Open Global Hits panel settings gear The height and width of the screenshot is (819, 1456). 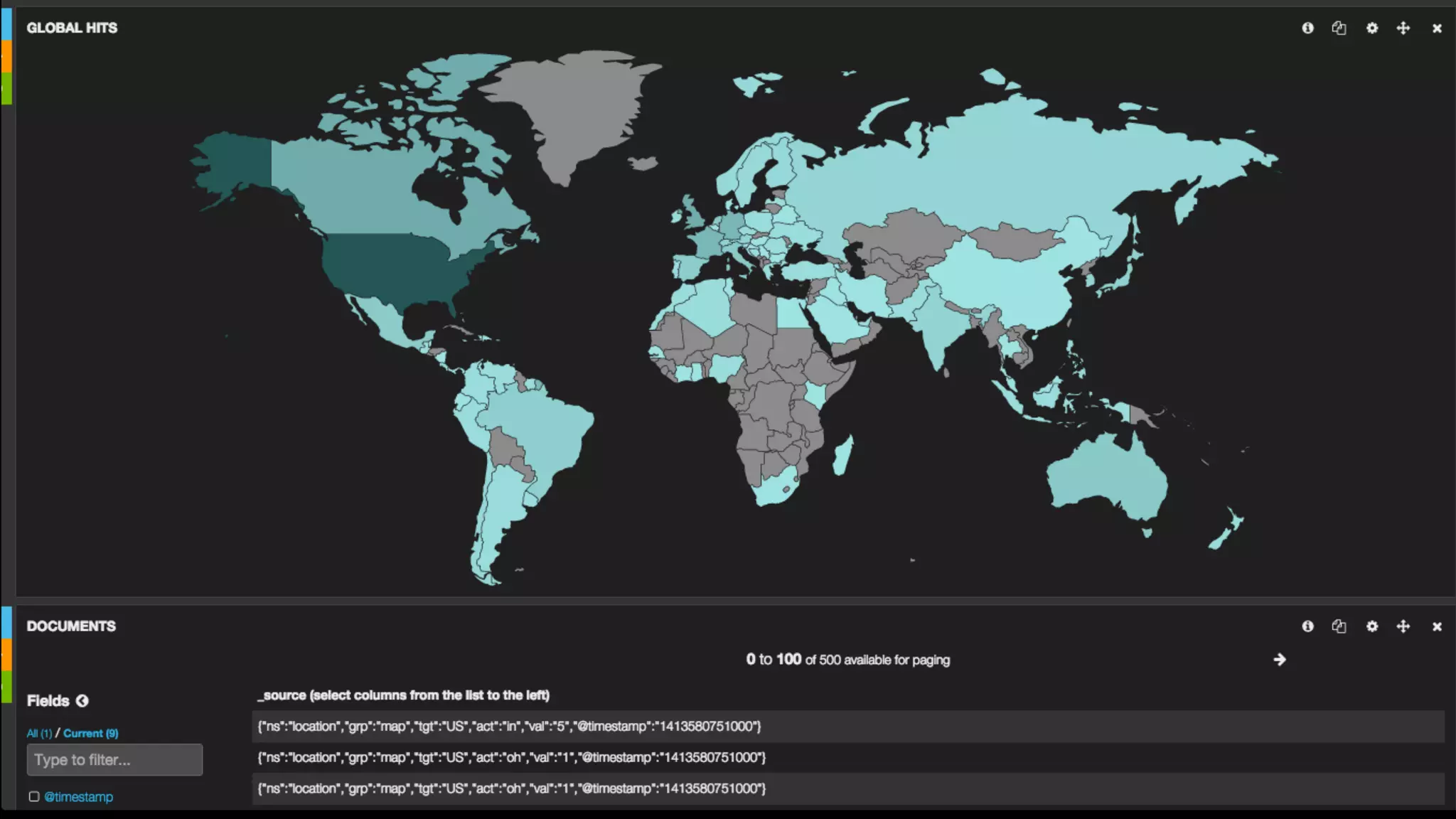1371,28
